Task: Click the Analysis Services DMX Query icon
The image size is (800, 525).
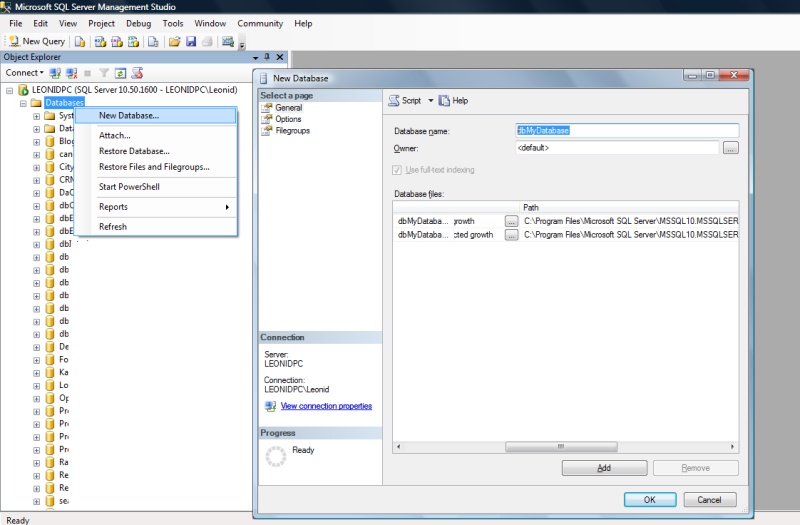Action: 117,41
